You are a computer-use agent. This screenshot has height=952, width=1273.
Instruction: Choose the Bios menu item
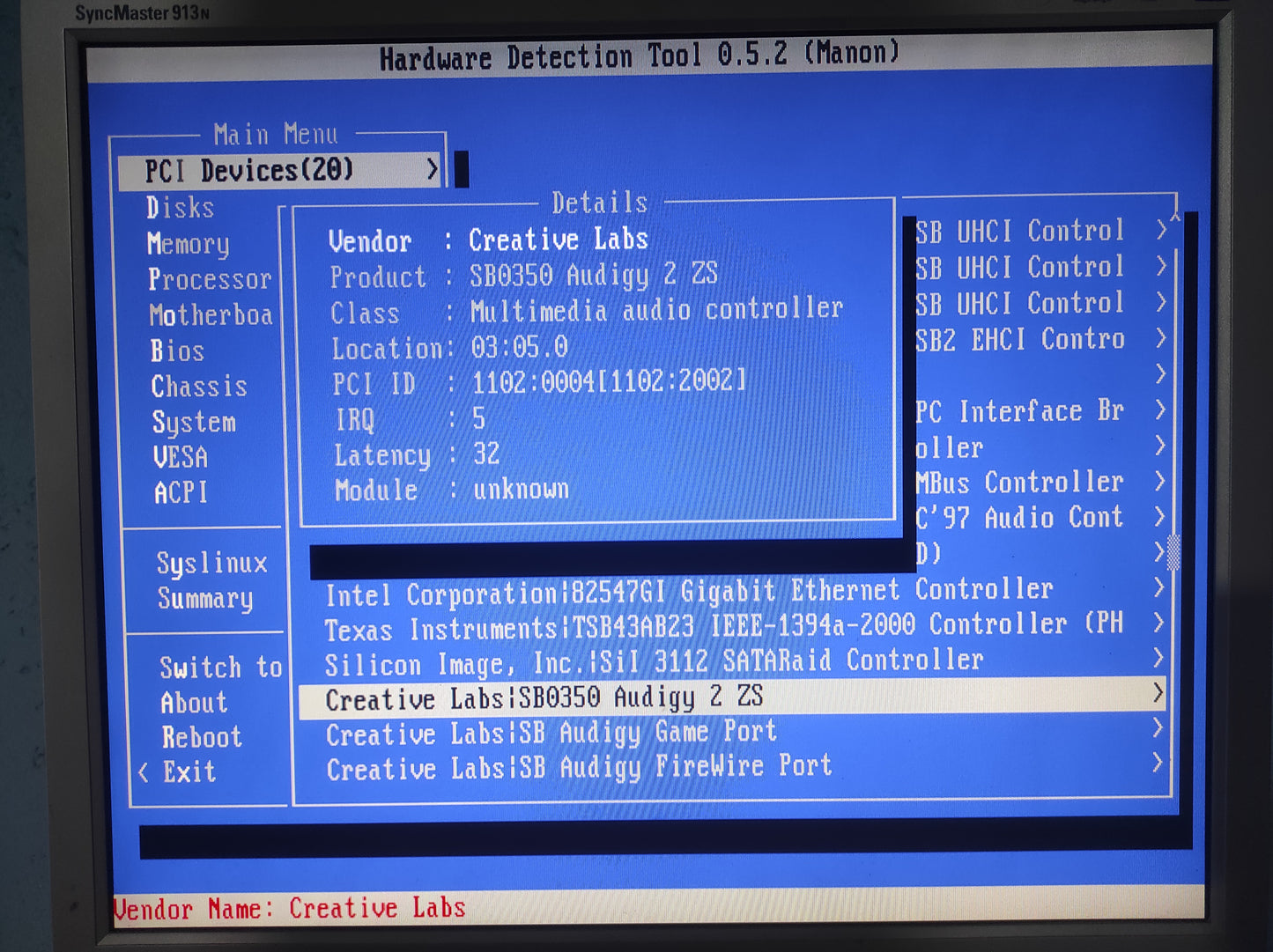coord(177,351)
